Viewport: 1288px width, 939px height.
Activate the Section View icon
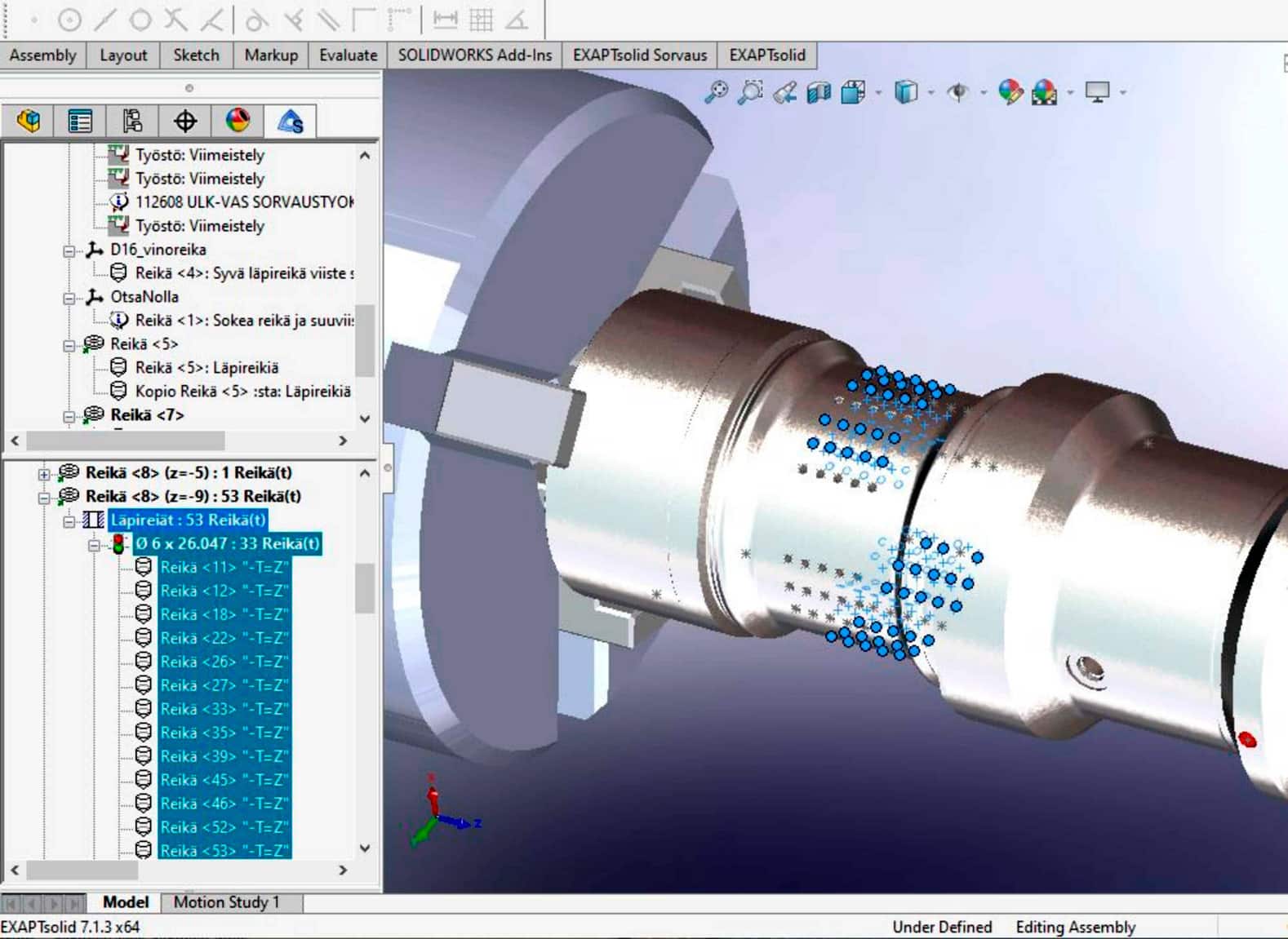(819, 92)
